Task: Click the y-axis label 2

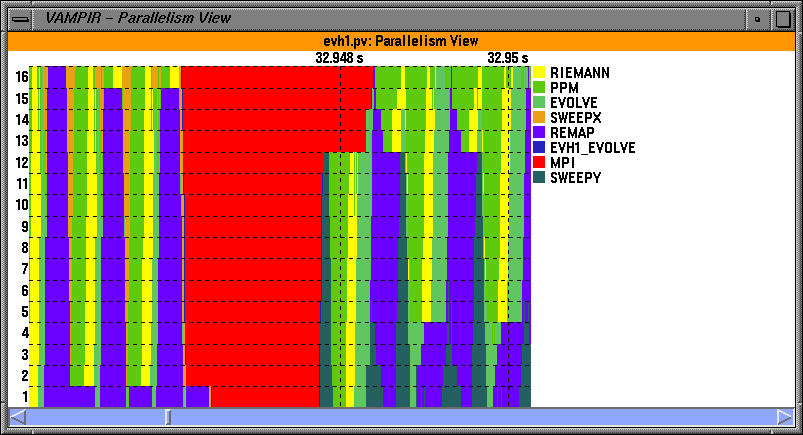Action: pyautogui.click(x=25, y=376)
